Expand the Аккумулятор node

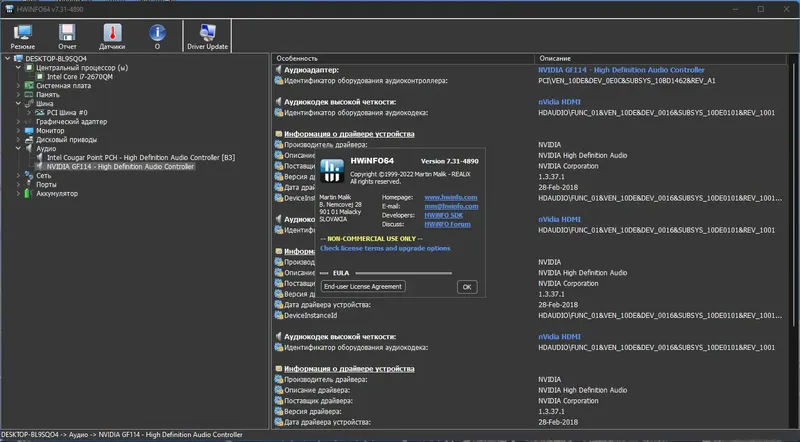[x=18, y=194]
